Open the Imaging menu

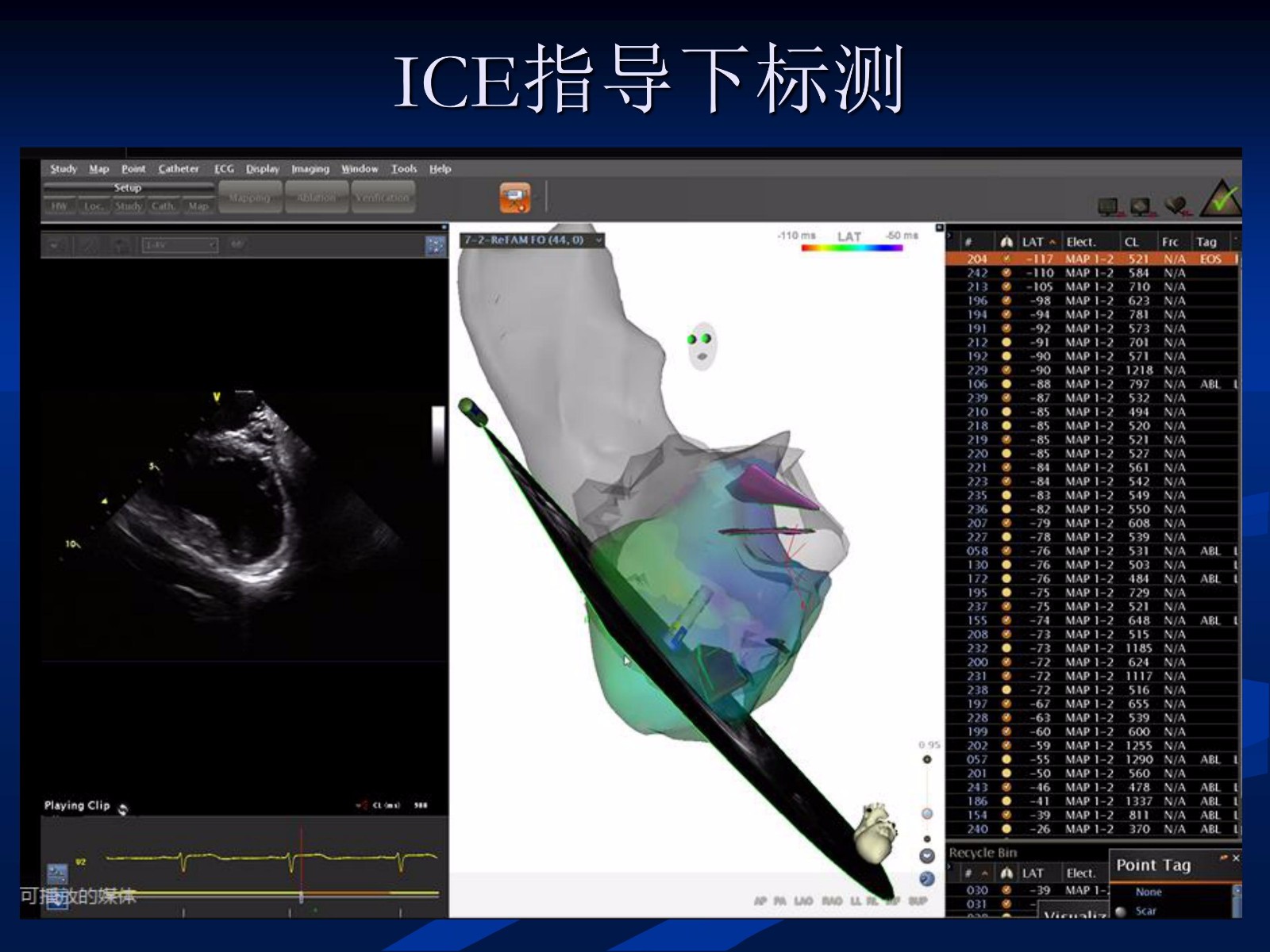tap(310, 169)
